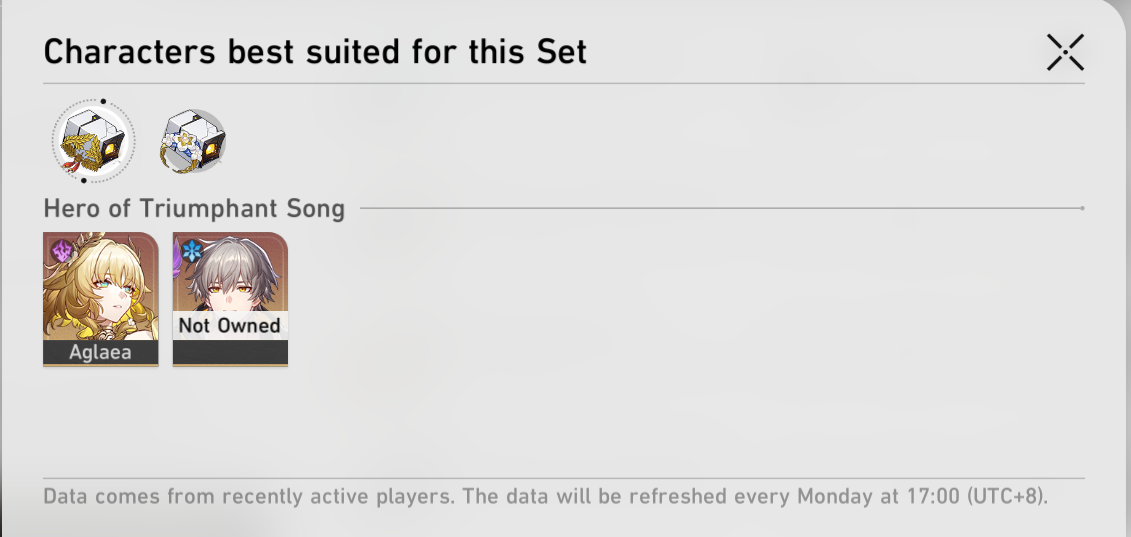The width and height of the screenshot is (1131, 537).
Task: Click the data refresh notice at the bottom
Action: pyautogui.click(x=545, y=497)
